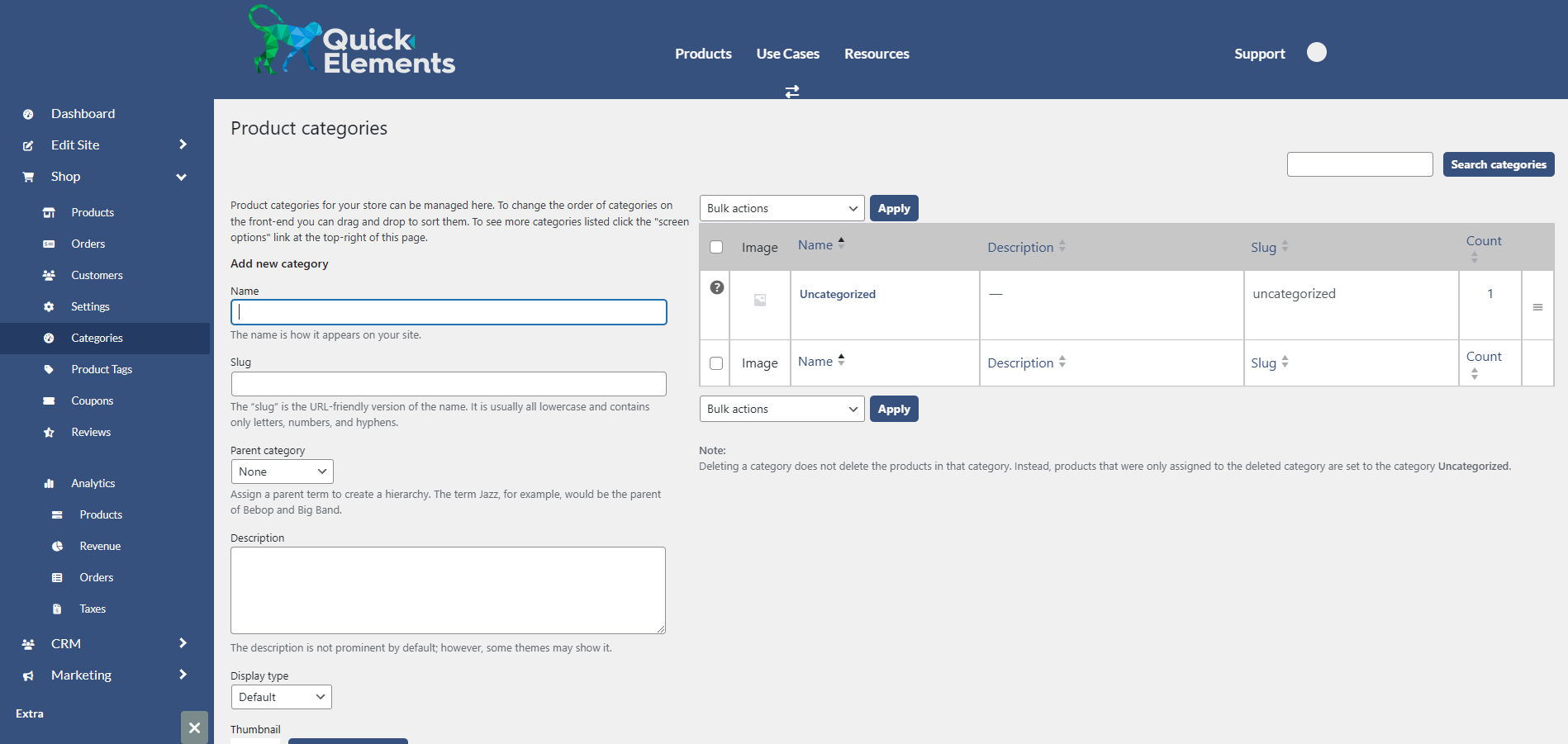Select the Orders icon in the sidebar
The image size is (1568, 744).
(50, 244)
